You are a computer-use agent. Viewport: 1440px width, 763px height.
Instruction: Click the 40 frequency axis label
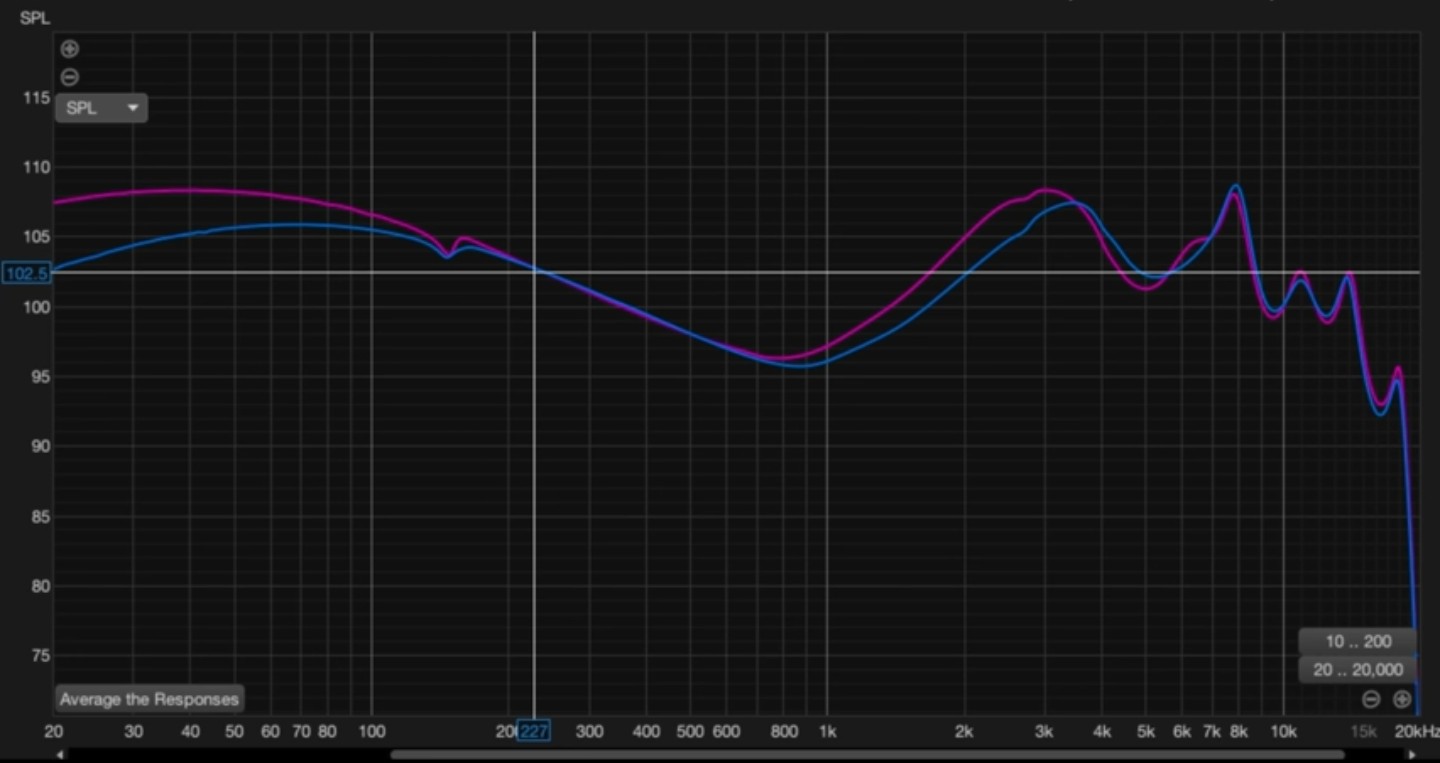point(191,731)
